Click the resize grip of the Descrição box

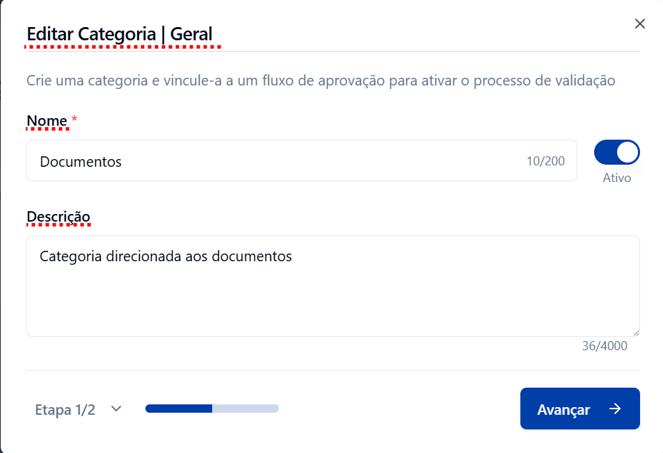tap(635, 332)
